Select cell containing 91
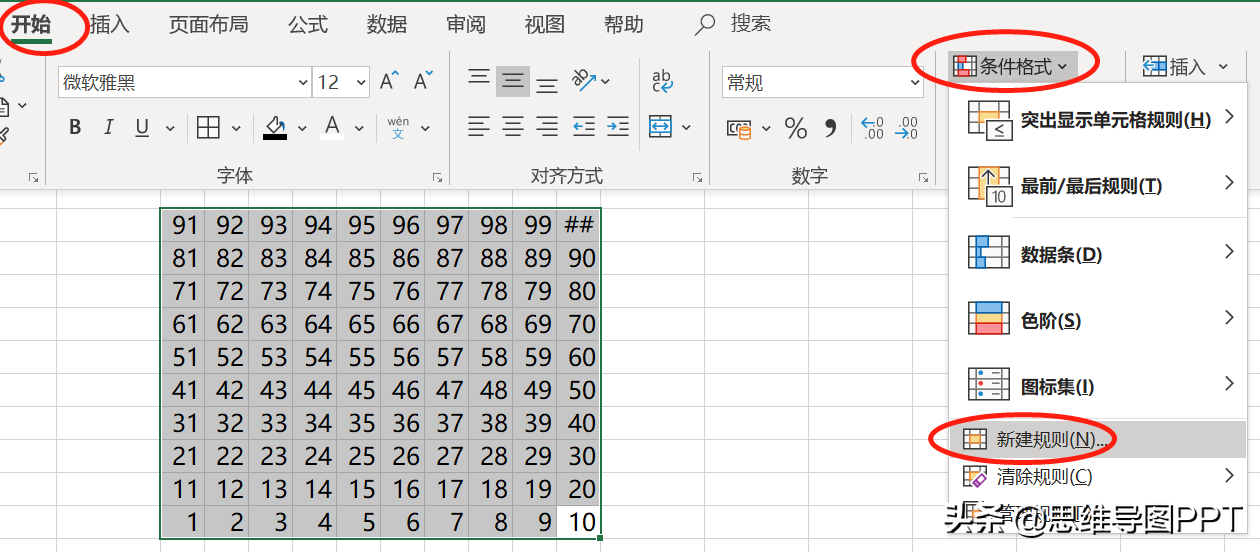The height and width of the screenshot is (552, 1260). [x=184, y=225]
